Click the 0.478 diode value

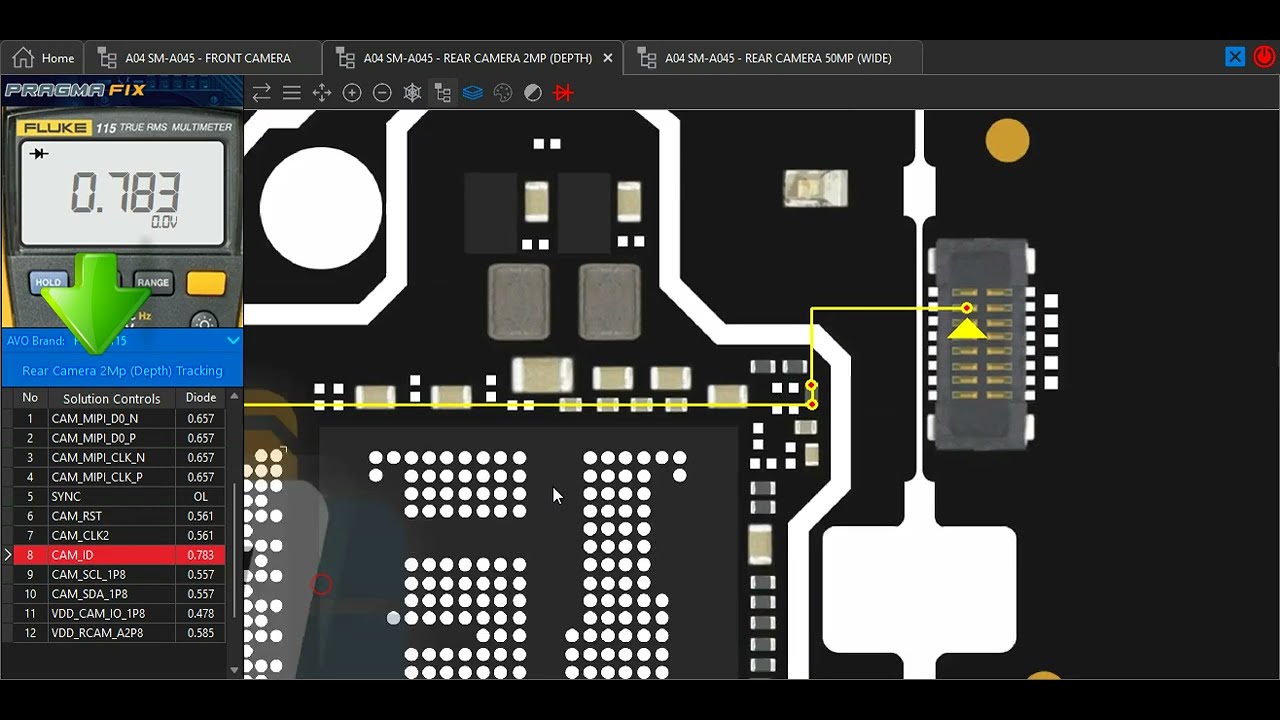point(201,614)
